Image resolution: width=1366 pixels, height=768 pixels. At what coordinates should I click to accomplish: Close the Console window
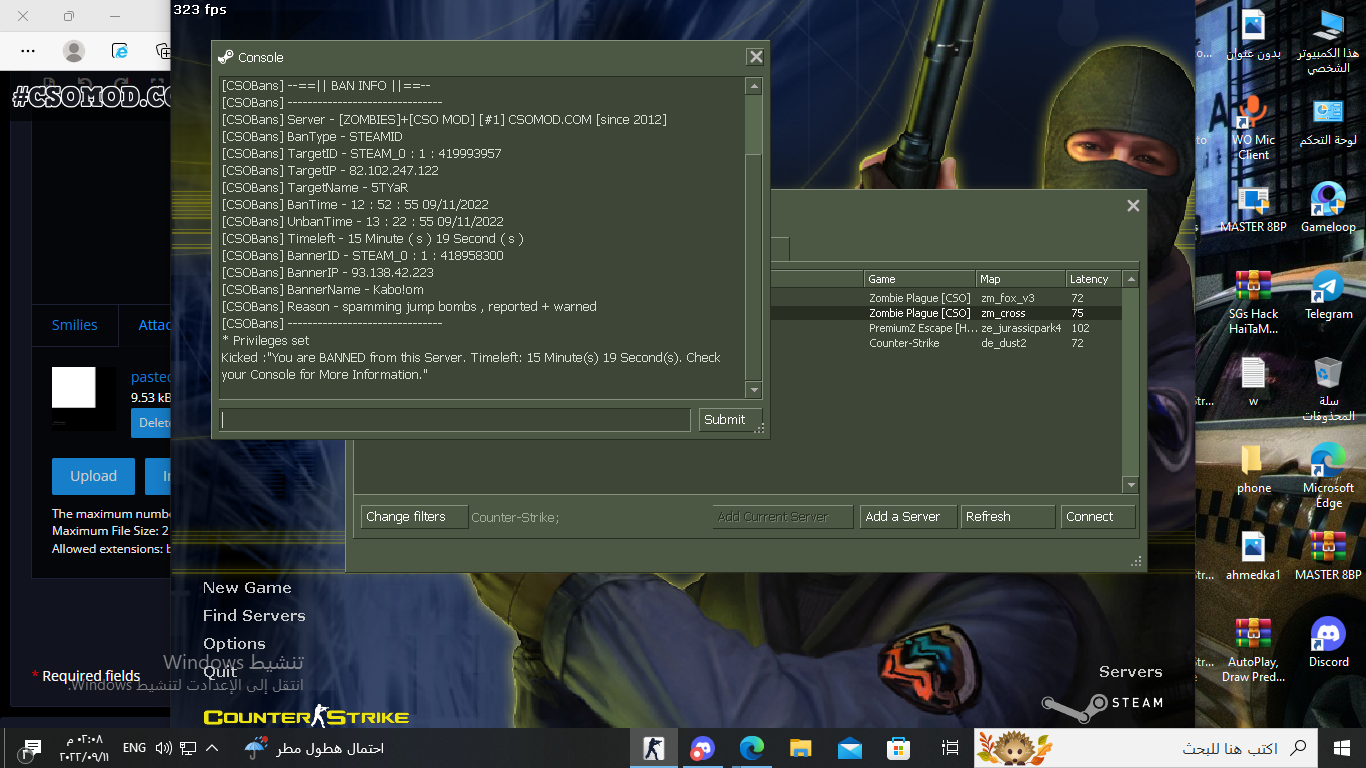point(756,57)
